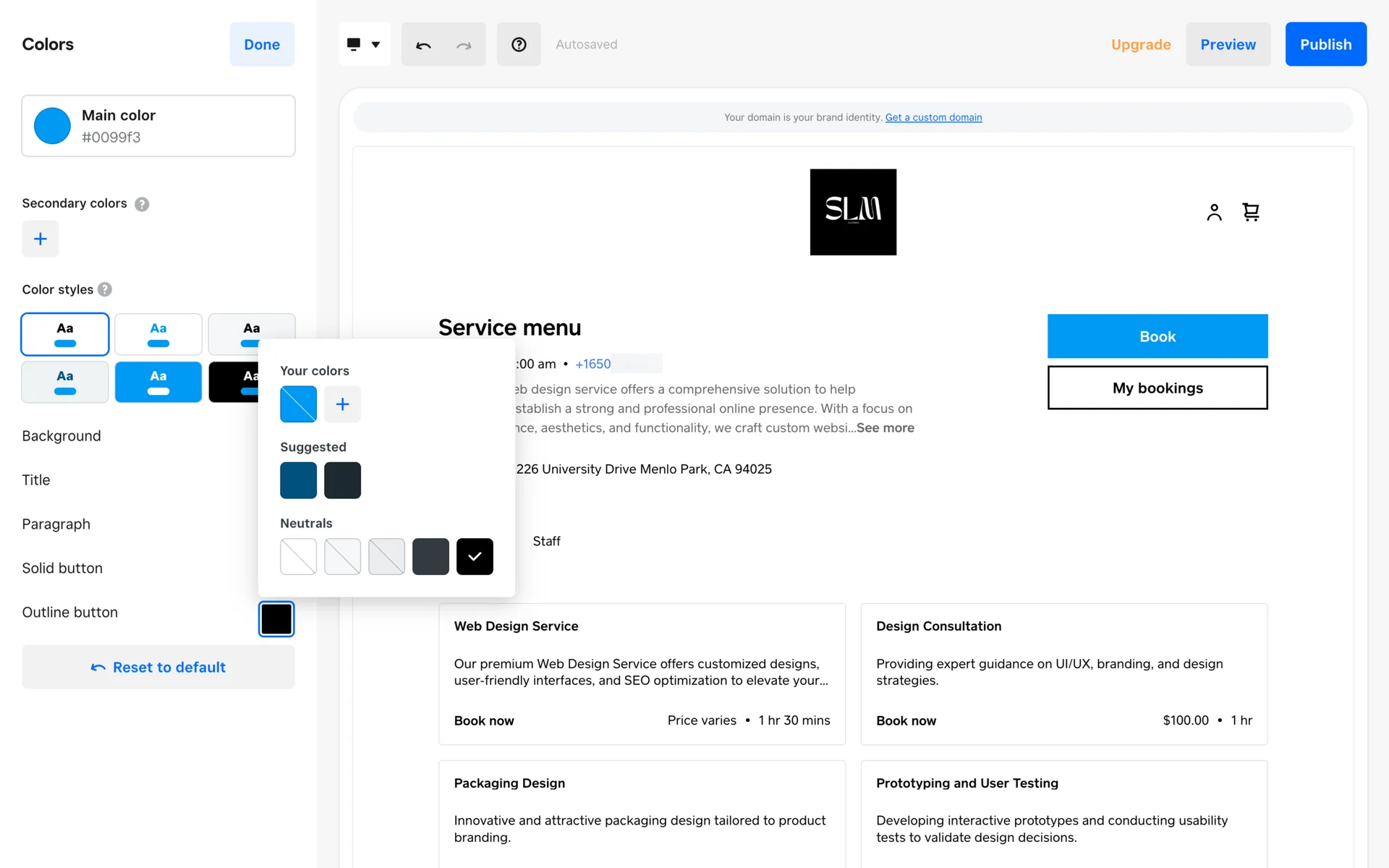Choose the light gray color style

tap(65, 382)
